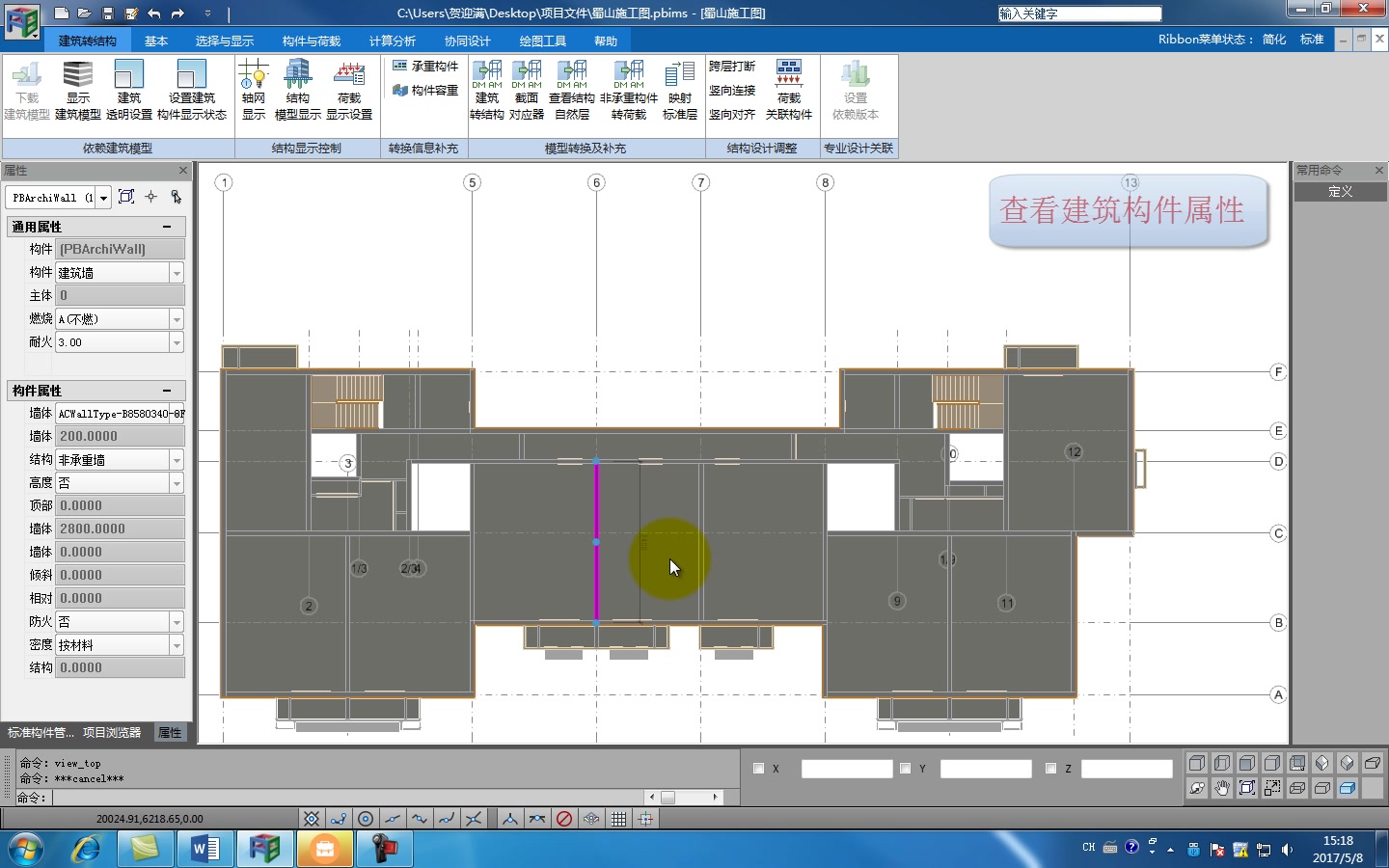Screen dimensions: 1389x868
Task: Open the 协同设计 ribbon tab
Action: click(469, 41)
